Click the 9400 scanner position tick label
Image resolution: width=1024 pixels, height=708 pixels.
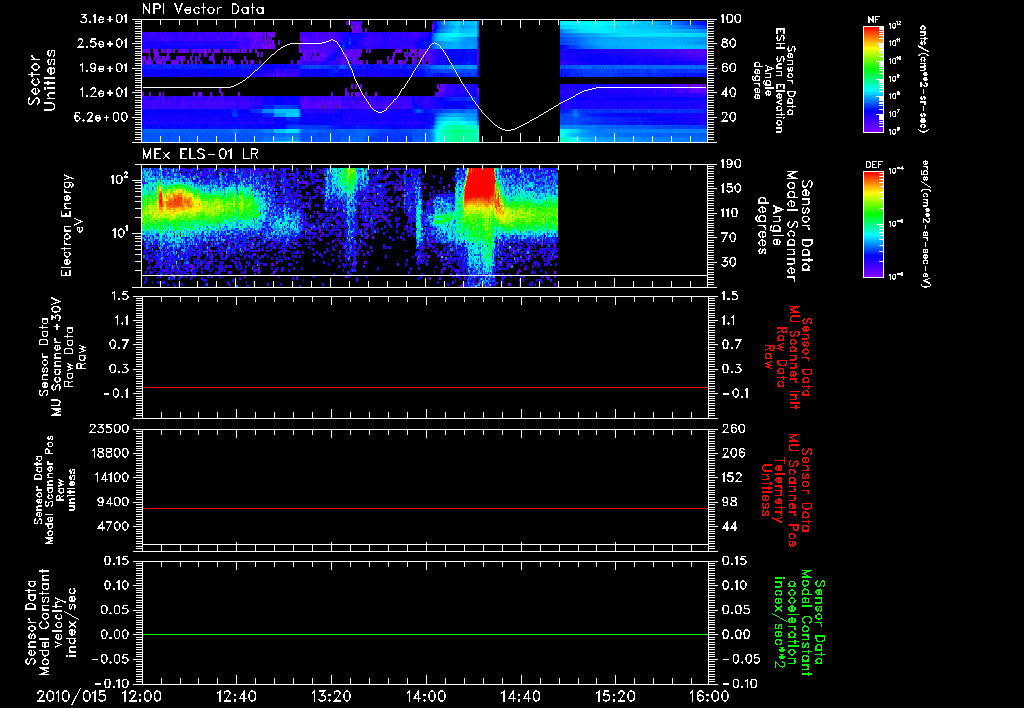click(x=114, y=502)
